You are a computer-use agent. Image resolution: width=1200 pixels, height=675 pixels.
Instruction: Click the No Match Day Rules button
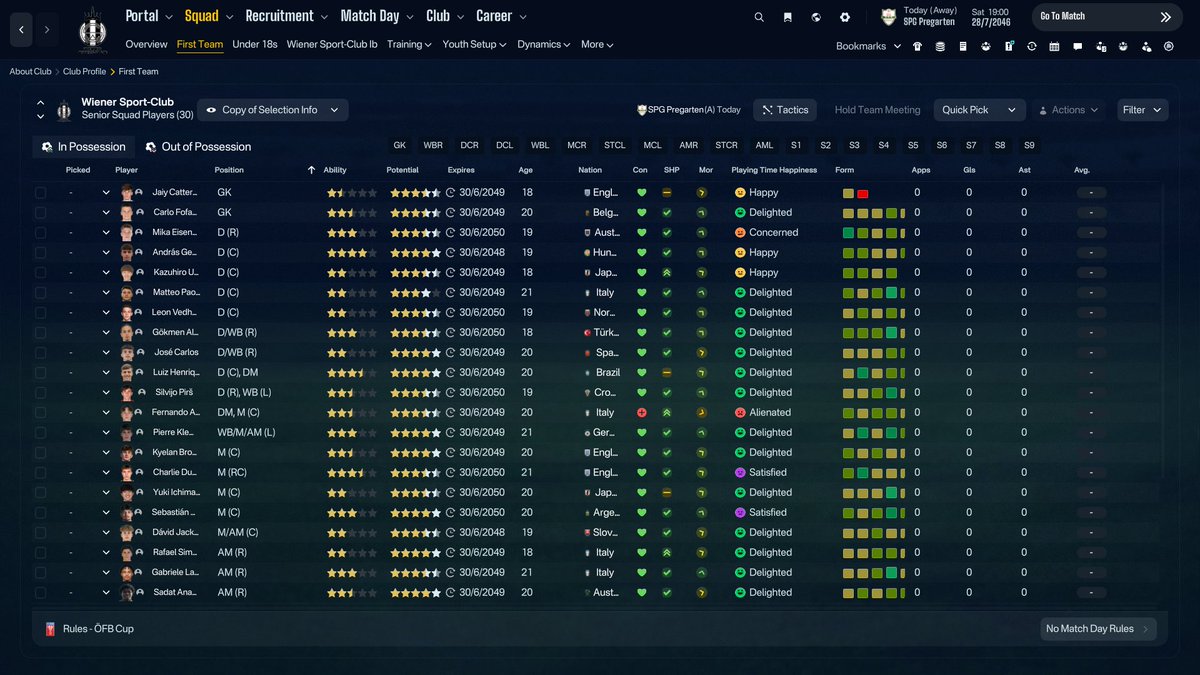[x=1099, y=629]
